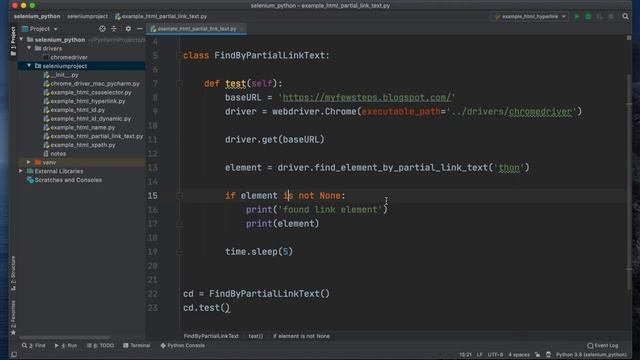640x360 pixels.
Task: Start debugging with the green bug icon
Action: pyautogui.click(x=588, y=16)
